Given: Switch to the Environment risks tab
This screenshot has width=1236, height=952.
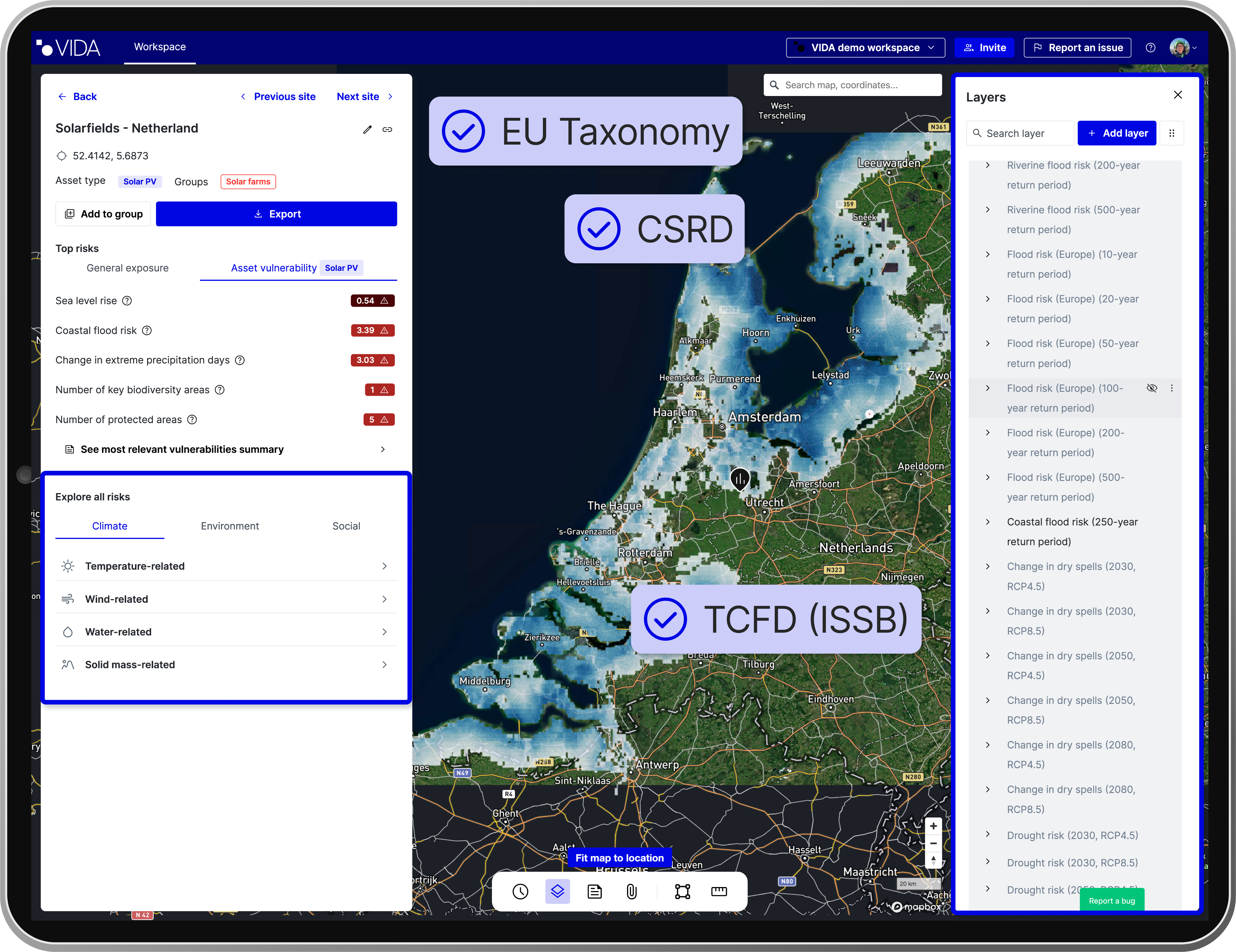Looking at the screenshot, I should point(230,526).
